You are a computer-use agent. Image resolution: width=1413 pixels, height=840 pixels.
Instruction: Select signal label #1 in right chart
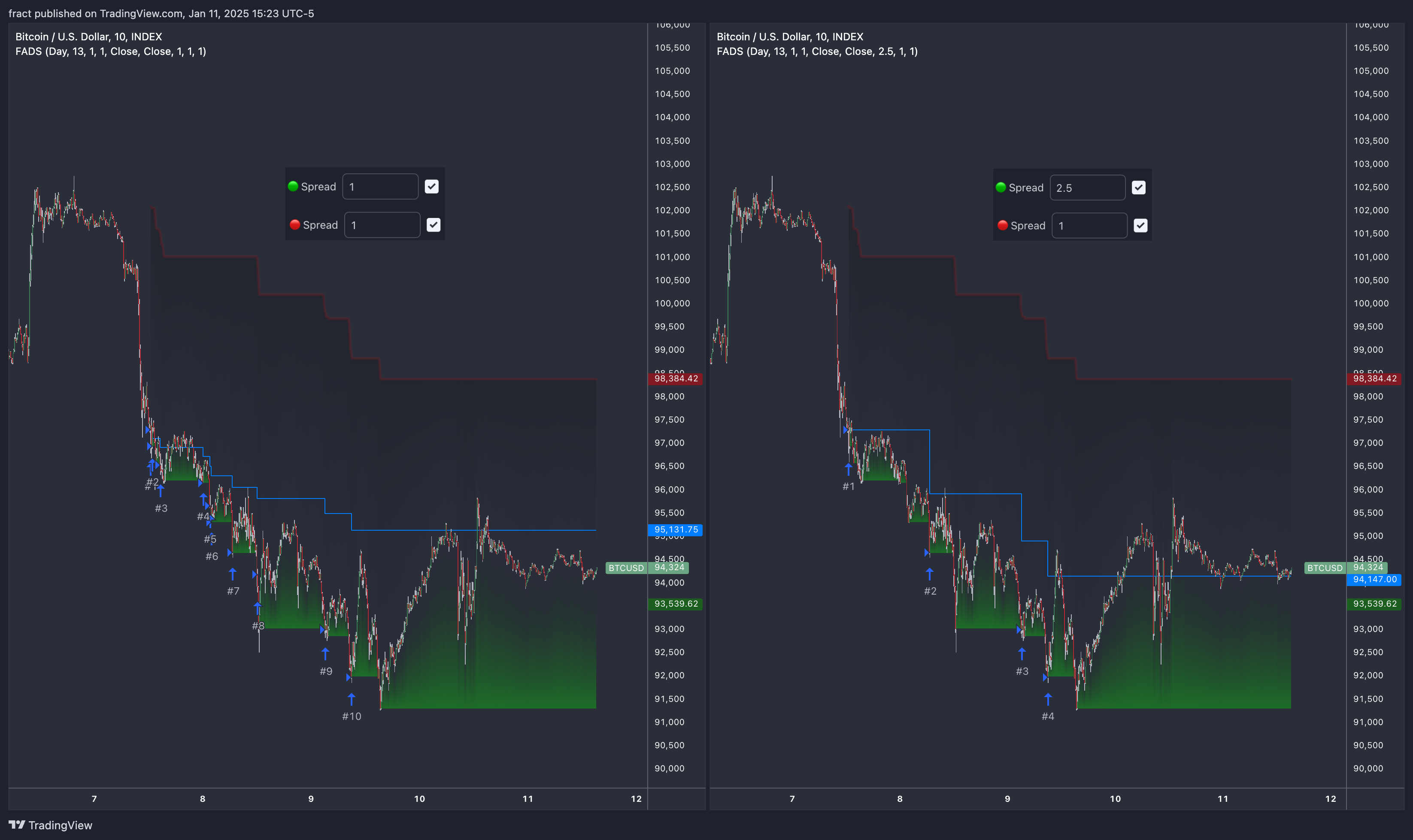[849, 486]
